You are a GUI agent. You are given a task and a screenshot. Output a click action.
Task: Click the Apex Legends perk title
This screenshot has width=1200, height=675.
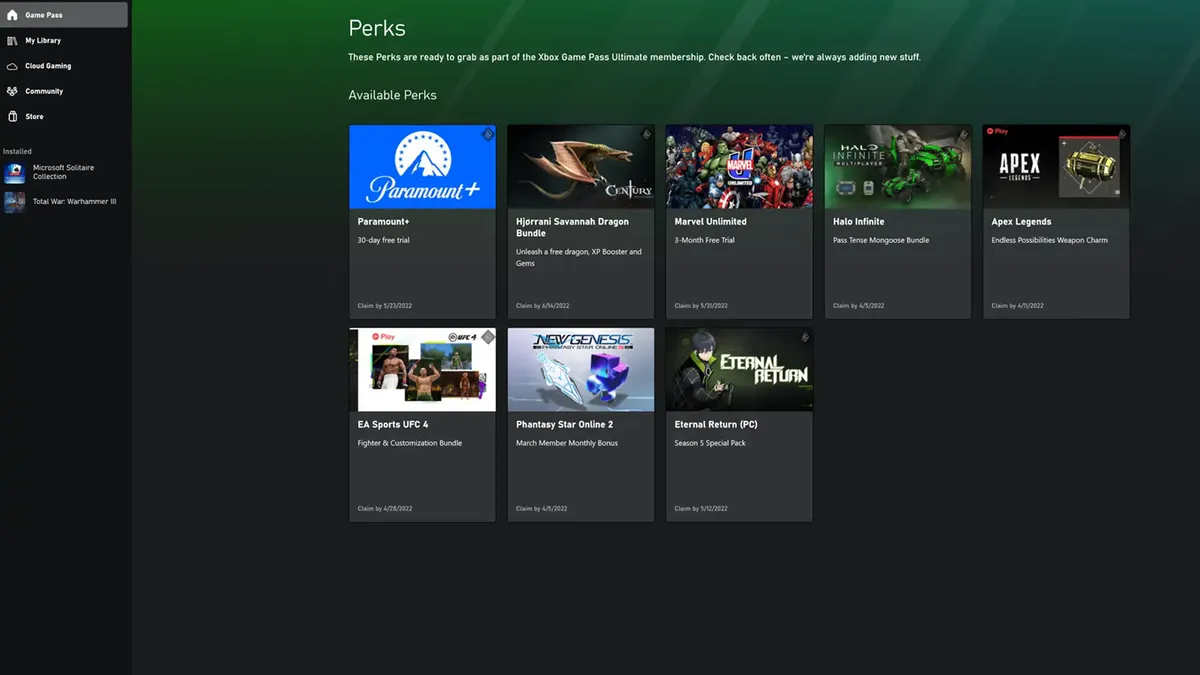[x=1021, y=222]
